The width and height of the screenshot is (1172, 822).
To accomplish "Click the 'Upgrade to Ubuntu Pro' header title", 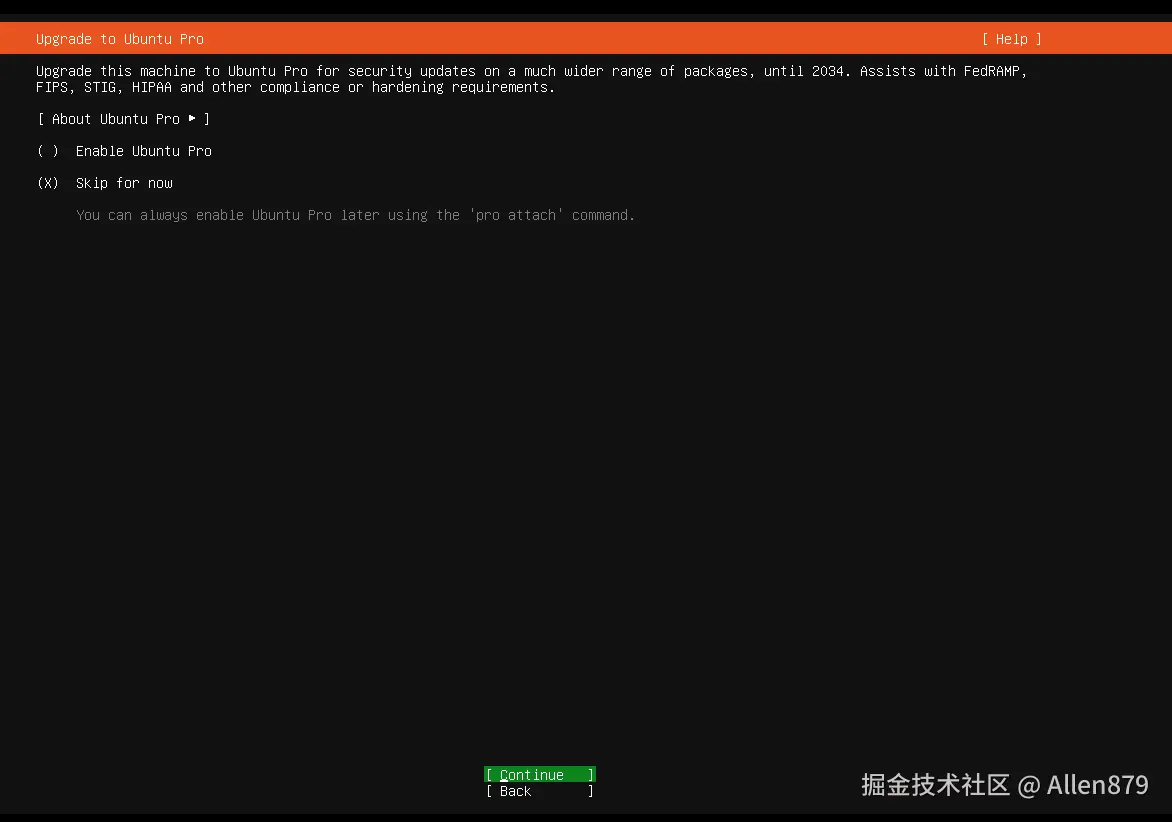I will pos(120,39).
